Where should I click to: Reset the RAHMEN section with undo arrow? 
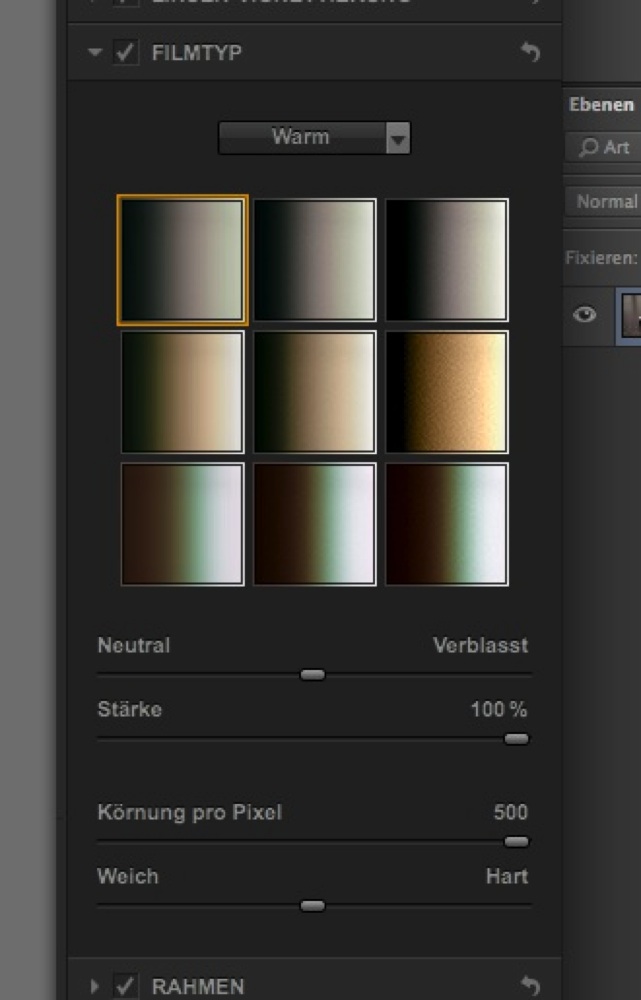(530, 986)
